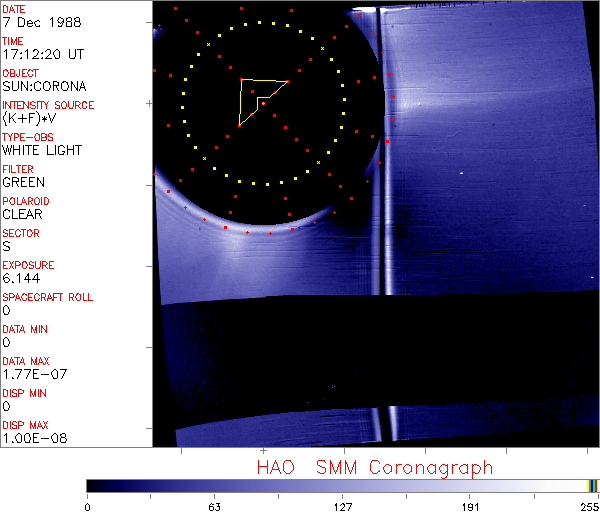
Task: Click the '1.00E-08' display max value
Action: point(31,439)
